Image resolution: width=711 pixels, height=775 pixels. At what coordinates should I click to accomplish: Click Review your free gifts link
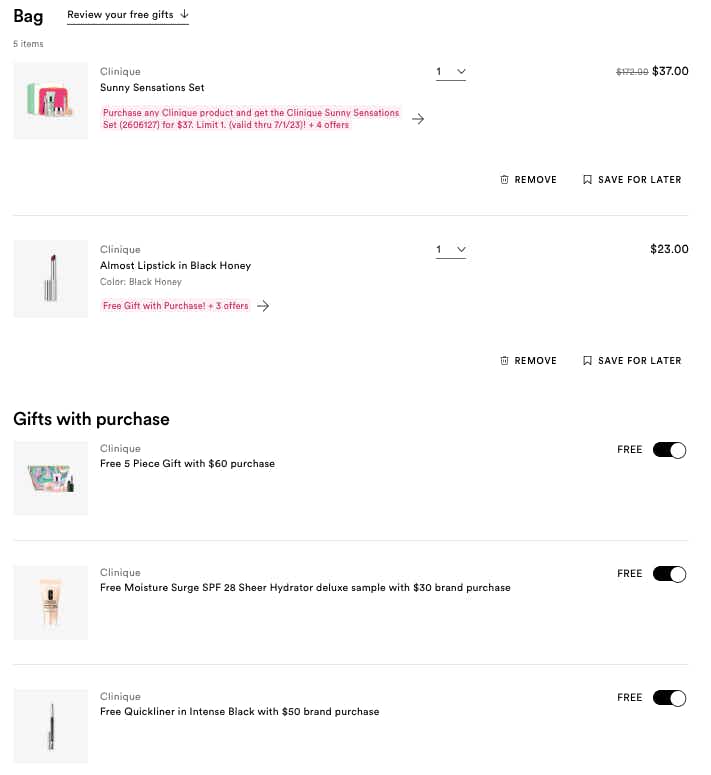[x=121, y=15]
